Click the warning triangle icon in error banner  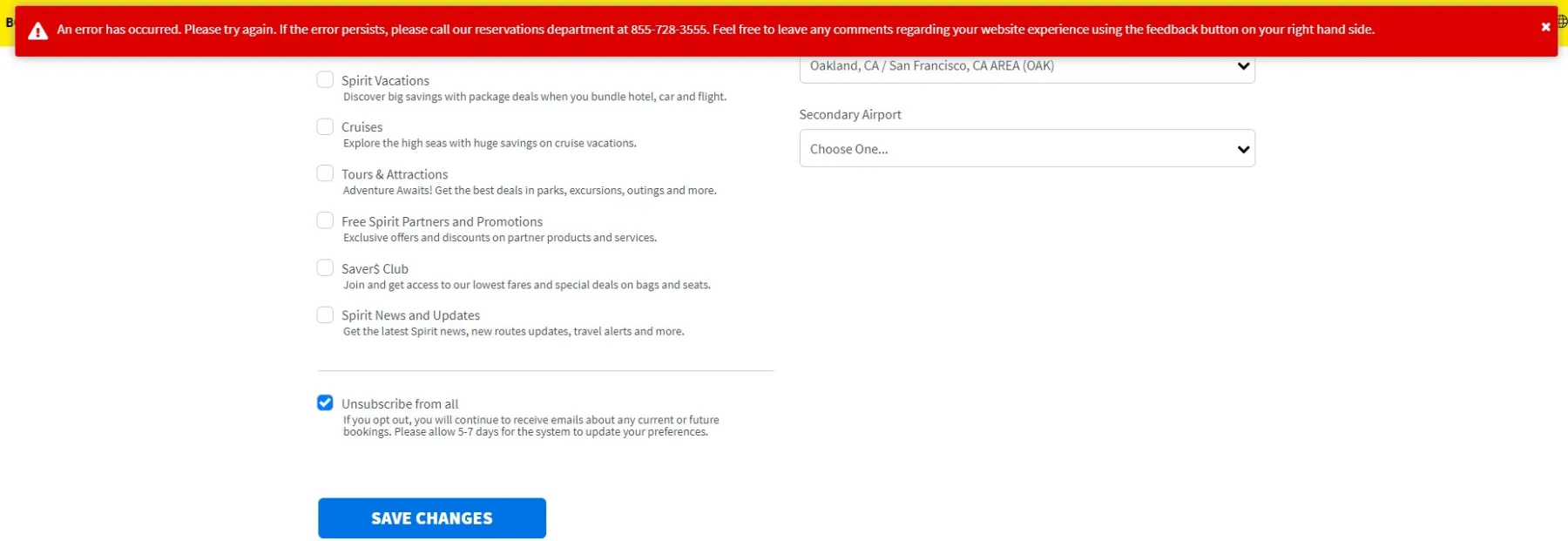point(37,31)
